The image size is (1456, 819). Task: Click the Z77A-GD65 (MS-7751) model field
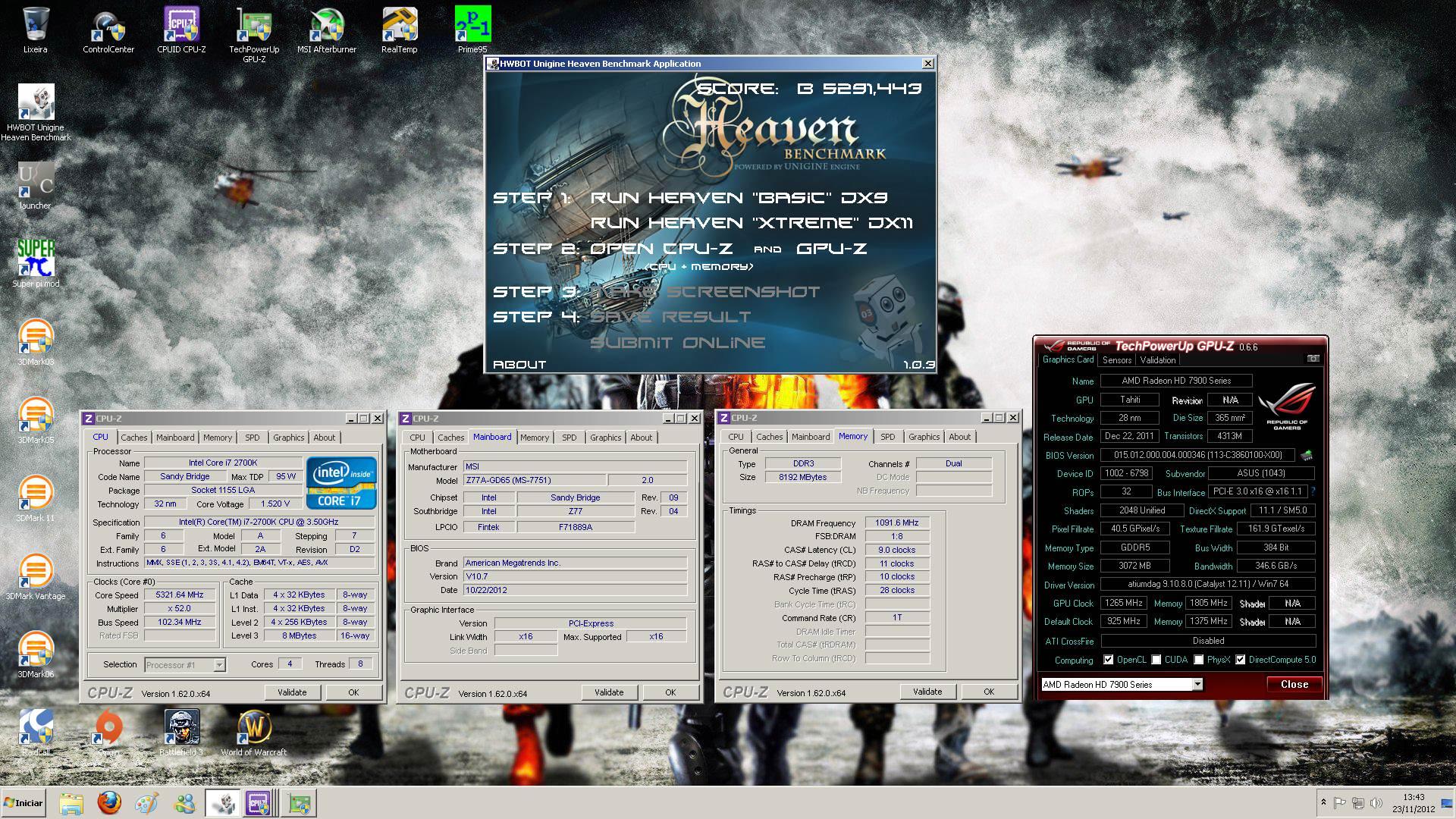point(535,480)
